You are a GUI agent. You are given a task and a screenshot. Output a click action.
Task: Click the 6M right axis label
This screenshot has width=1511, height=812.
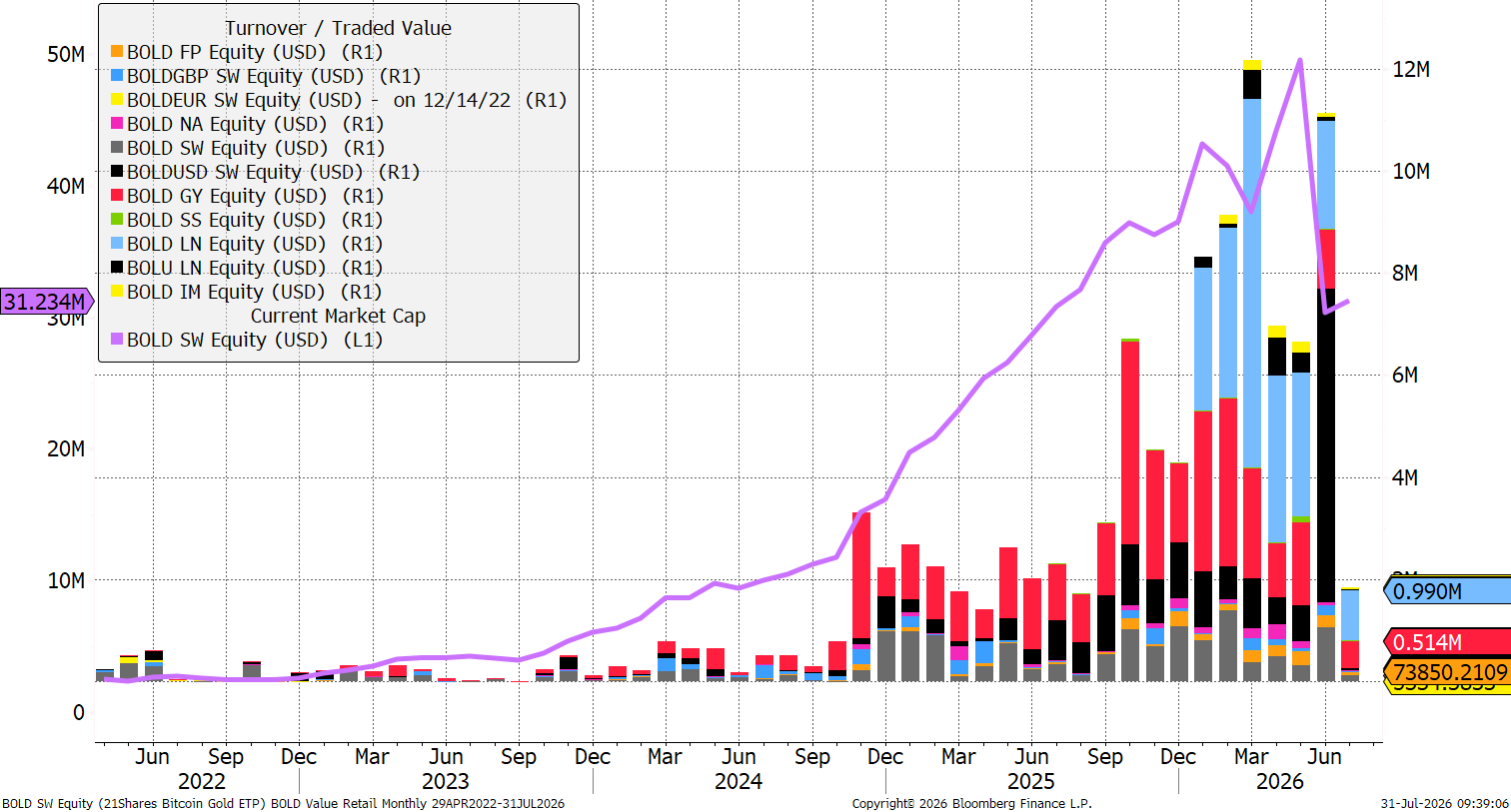coord(1405,375)
